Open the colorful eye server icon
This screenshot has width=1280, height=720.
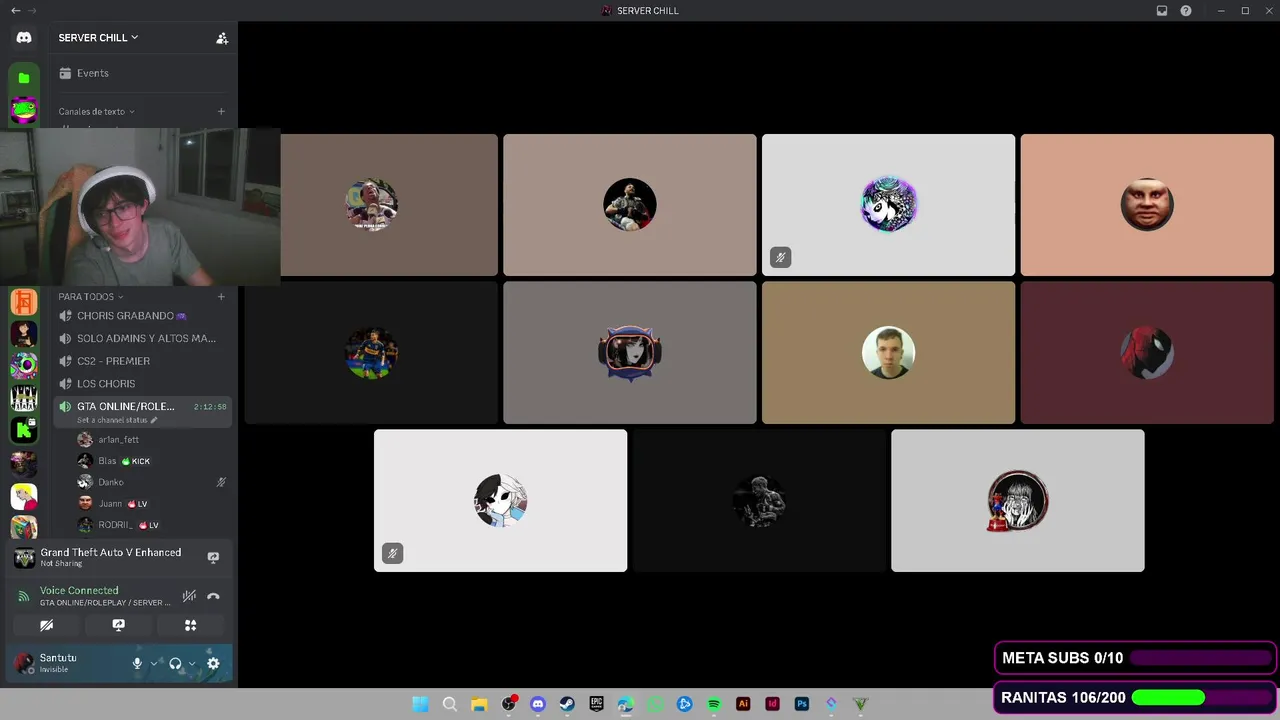24,365
